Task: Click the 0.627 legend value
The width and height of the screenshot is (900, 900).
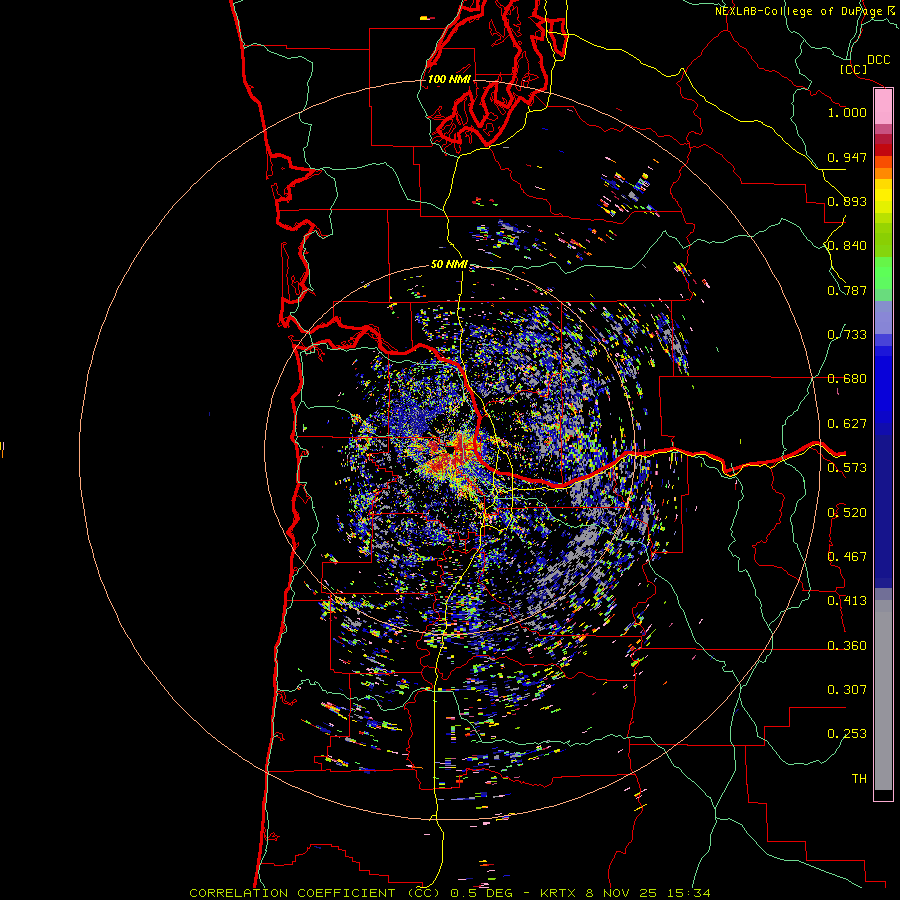Action: point(847,424)
